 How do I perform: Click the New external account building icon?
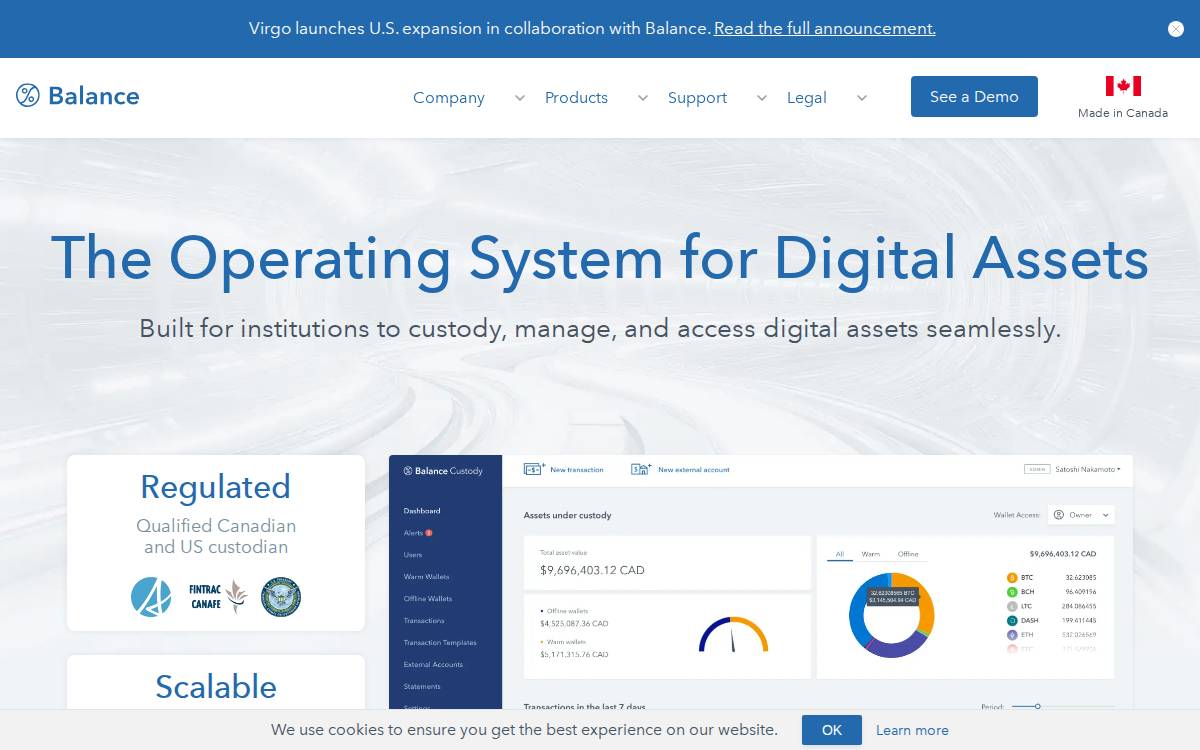point(641,469)
